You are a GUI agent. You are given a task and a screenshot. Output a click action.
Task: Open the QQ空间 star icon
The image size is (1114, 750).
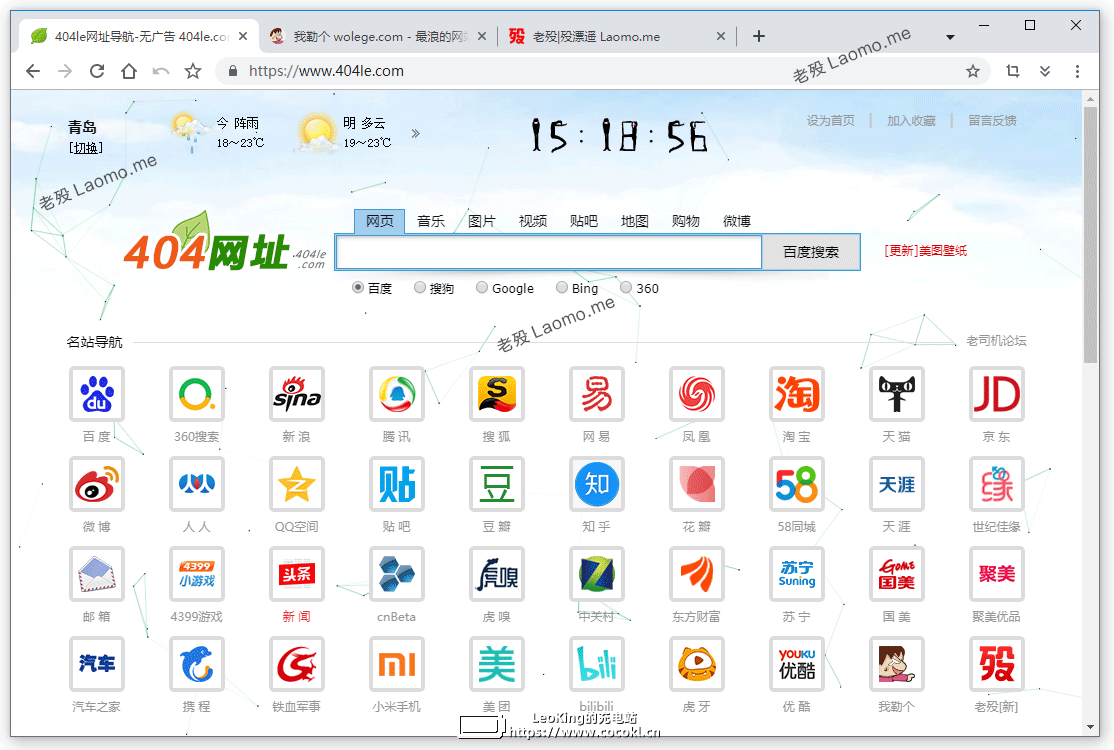297,484
